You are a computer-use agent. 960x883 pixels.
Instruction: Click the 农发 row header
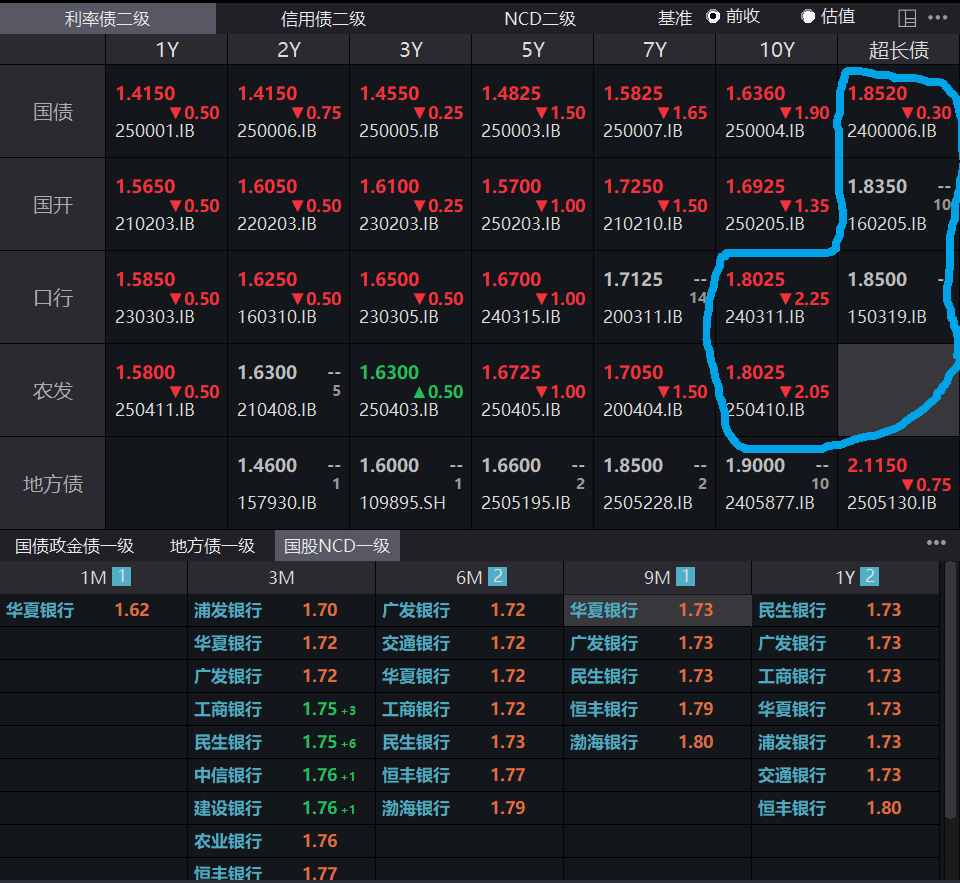[x=53, y=391]
